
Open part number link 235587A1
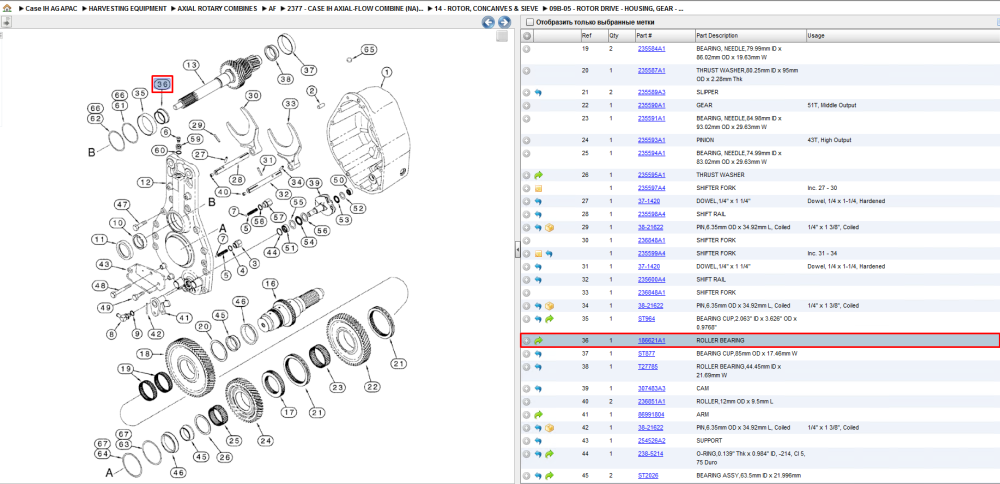tap(651, 70)
